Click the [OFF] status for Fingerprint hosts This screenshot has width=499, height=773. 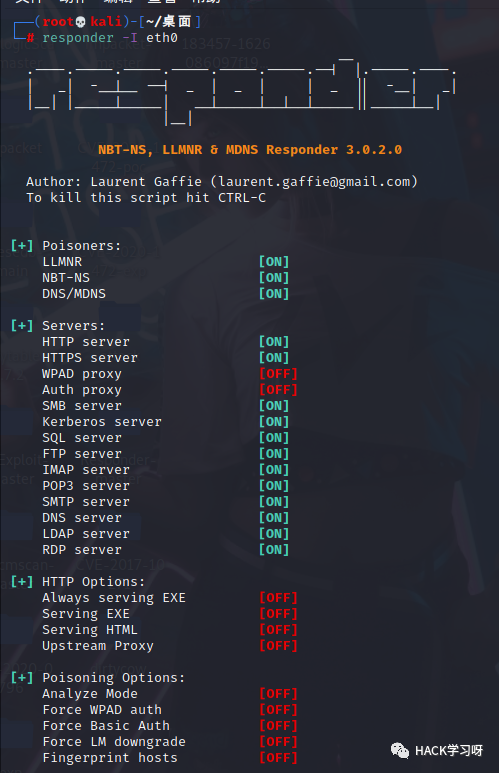(278, 758)
